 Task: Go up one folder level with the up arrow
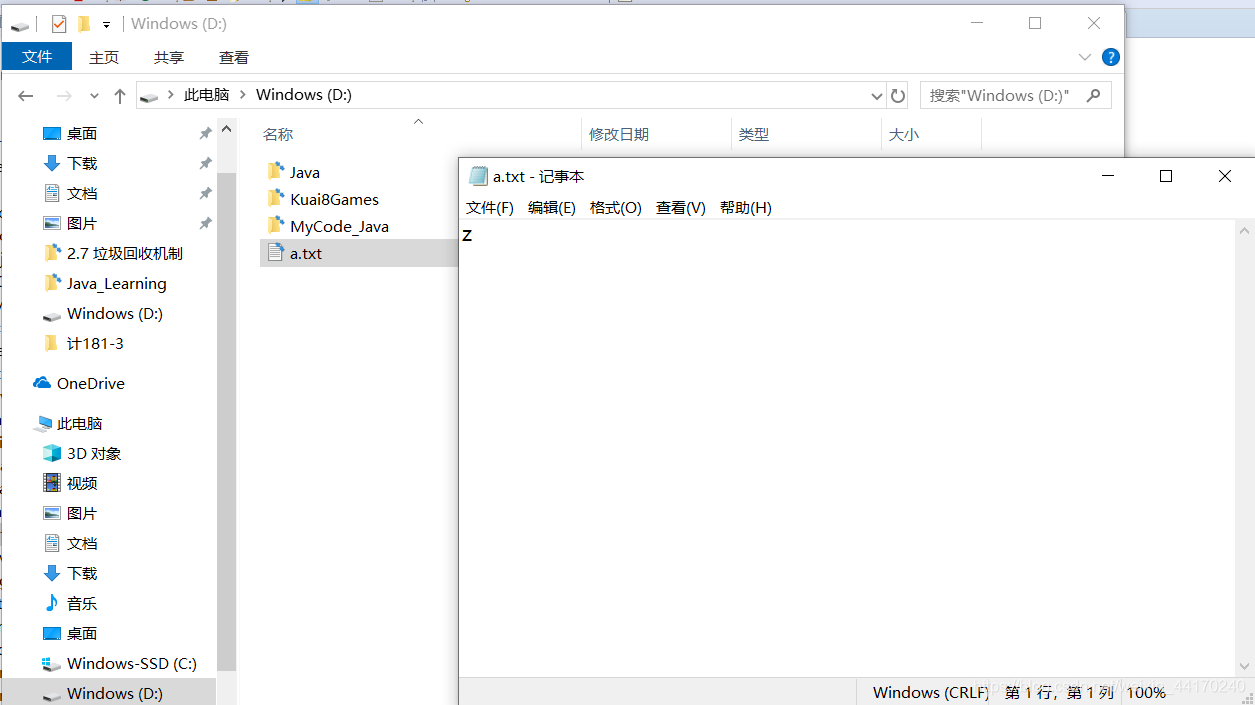(x=120, y=96)
